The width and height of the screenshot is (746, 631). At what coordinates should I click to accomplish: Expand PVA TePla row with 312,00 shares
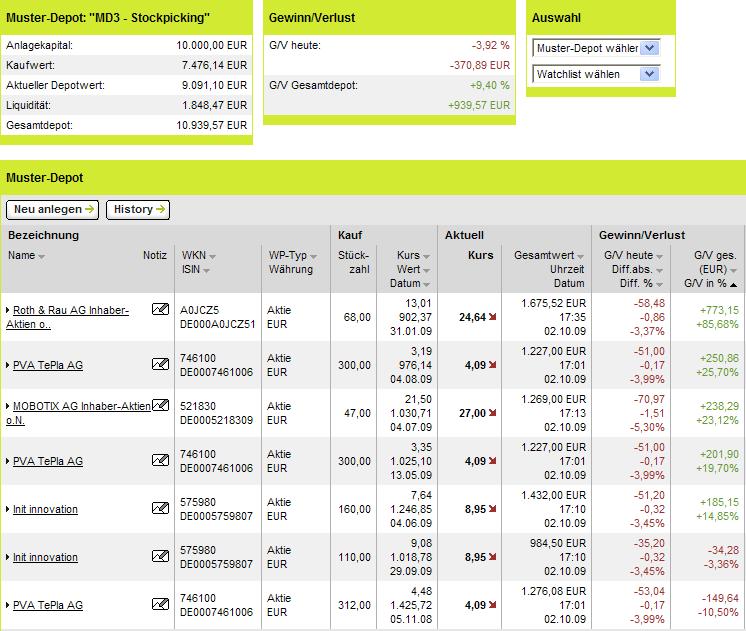click(8, 605)
